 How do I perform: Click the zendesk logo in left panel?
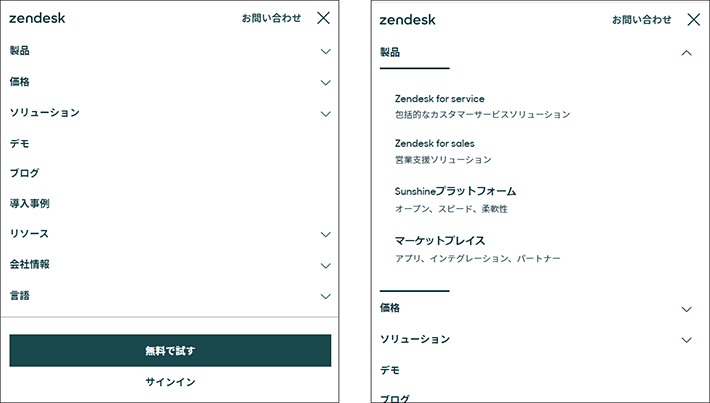click(x=37, y=18)
